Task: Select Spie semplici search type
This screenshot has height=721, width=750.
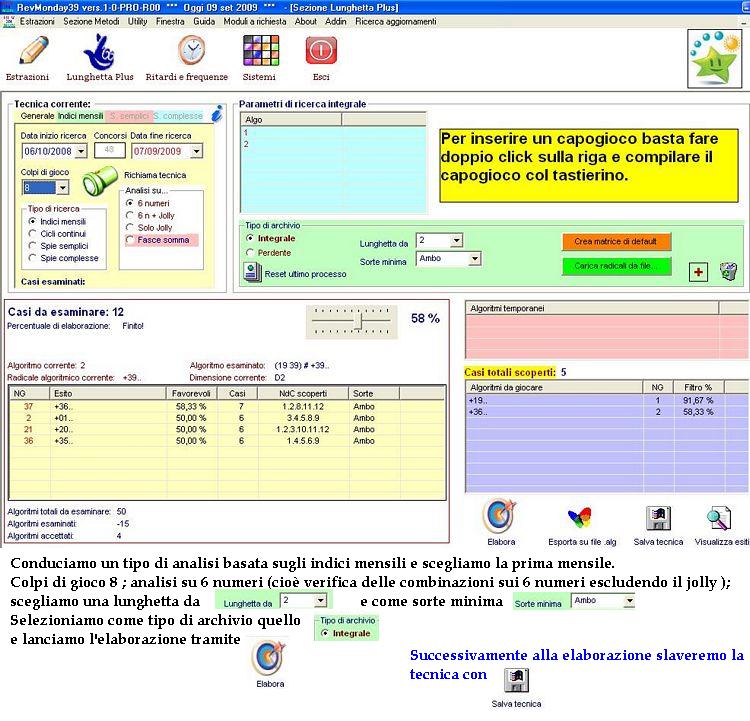Action: 32,245
